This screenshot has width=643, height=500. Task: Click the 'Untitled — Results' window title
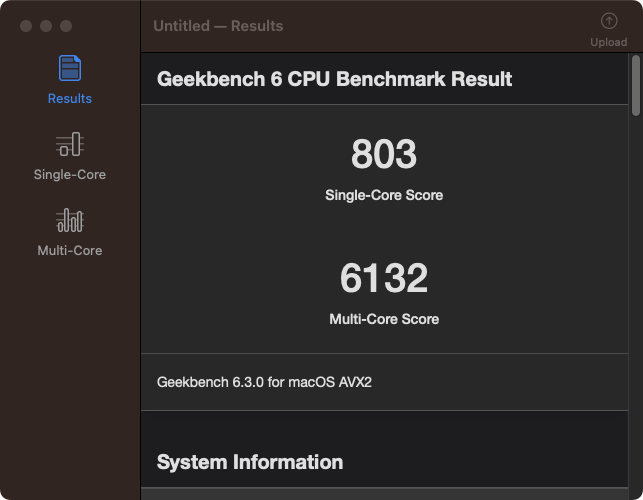pos(218,26)
